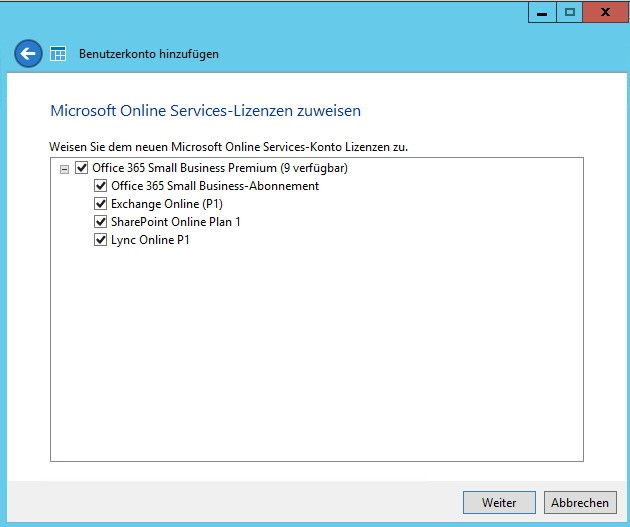Toggle SharePoint Online Plan 1 checkbox
630x527 pixels.
click(100, 222)
